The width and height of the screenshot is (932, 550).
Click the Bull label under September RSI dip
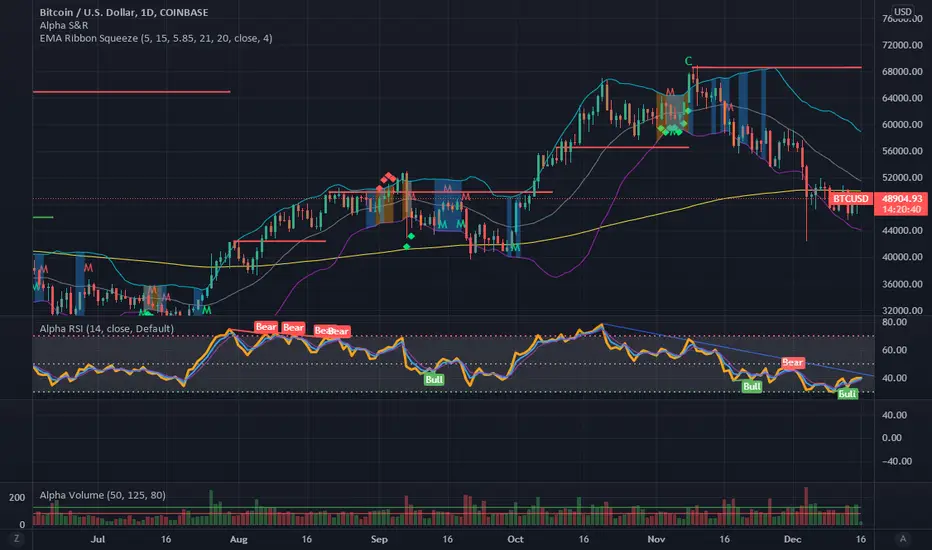coord(434,379)
